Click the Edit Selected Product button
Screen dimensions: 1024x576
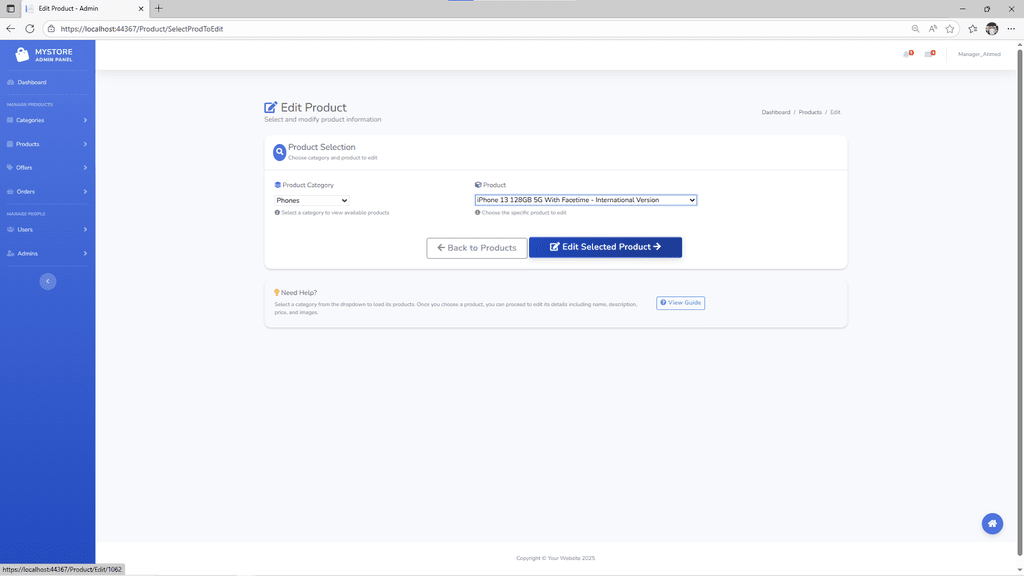tap(605, 247)
